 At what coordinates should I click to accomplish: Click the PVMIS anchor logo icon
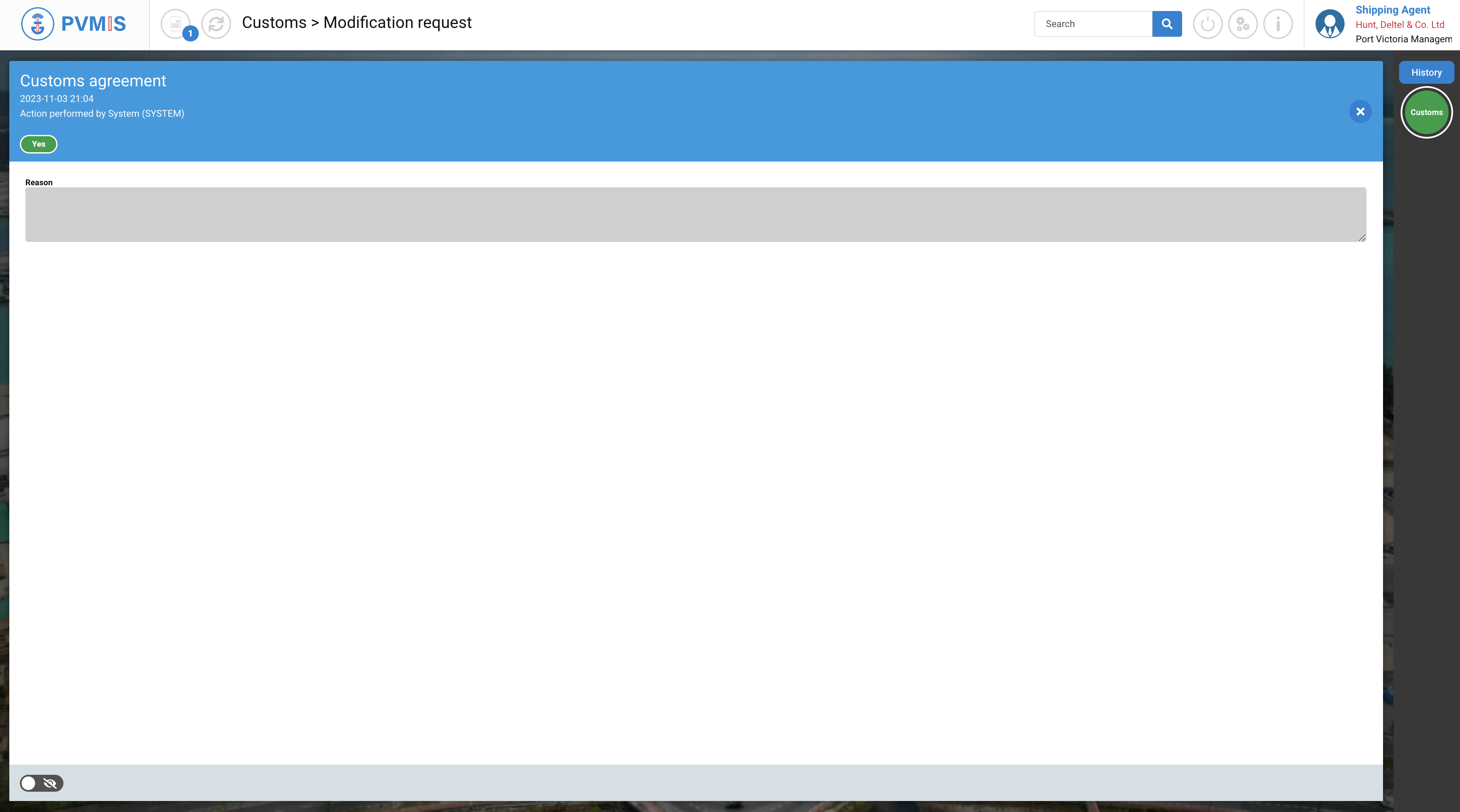pos(37,24)
